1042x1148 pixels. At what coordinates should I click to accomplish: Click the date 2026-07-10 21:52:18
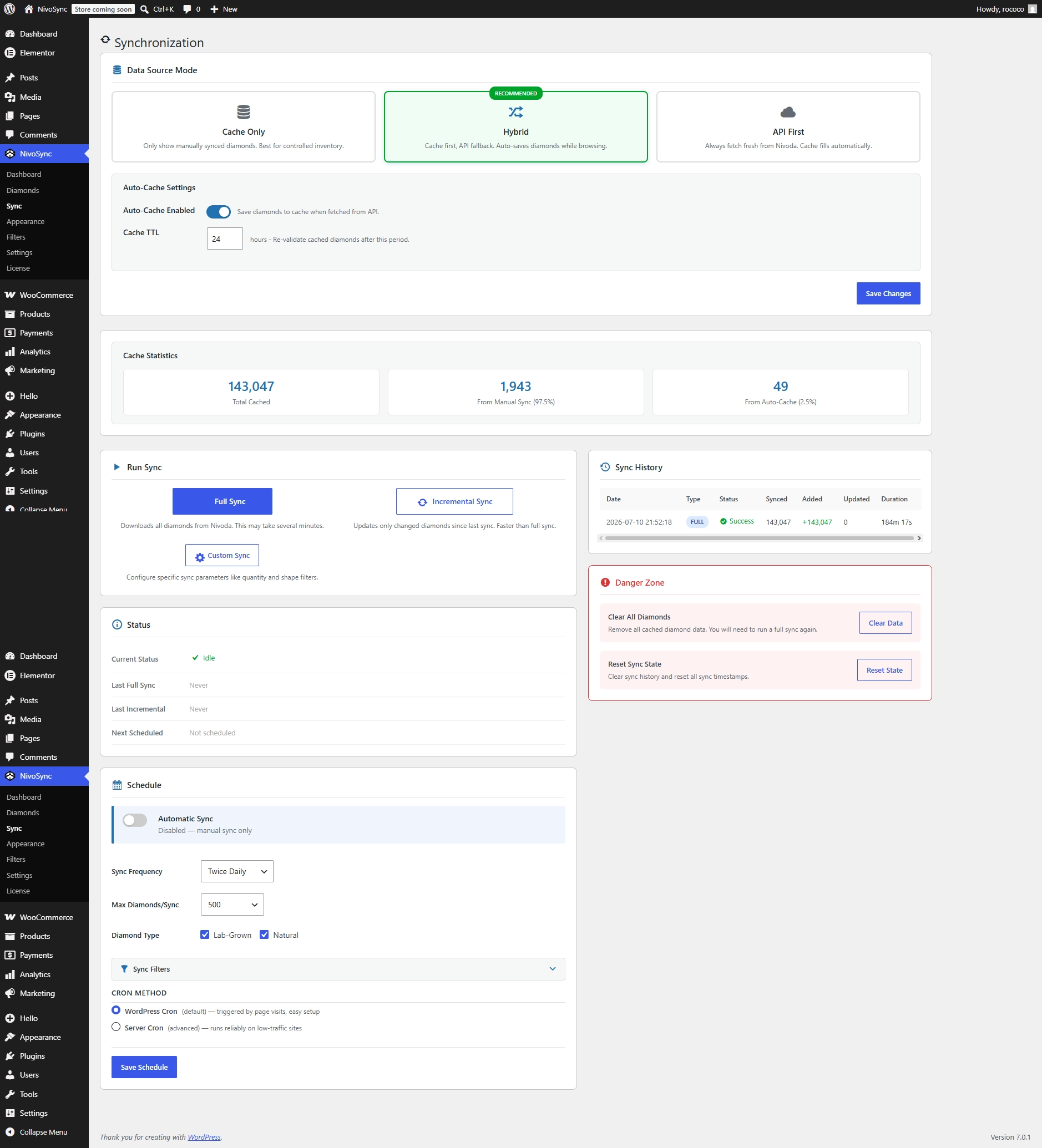[639, 522]
